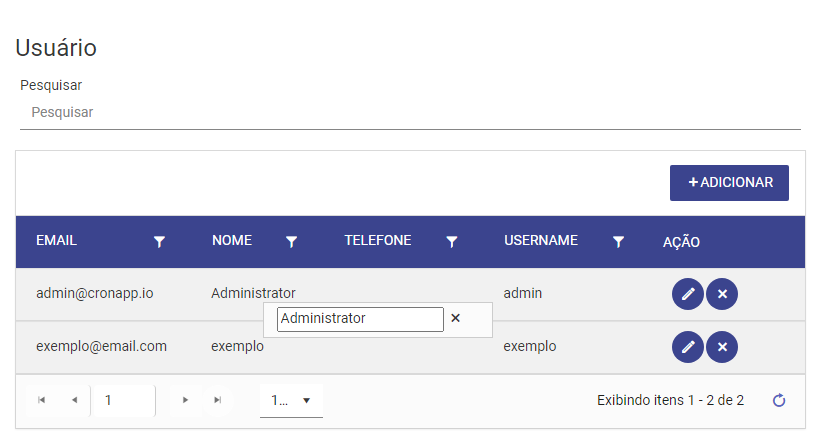Delete the exemplo user row
The height and width of the screenshot is (444, 821).
click(722, 347)
